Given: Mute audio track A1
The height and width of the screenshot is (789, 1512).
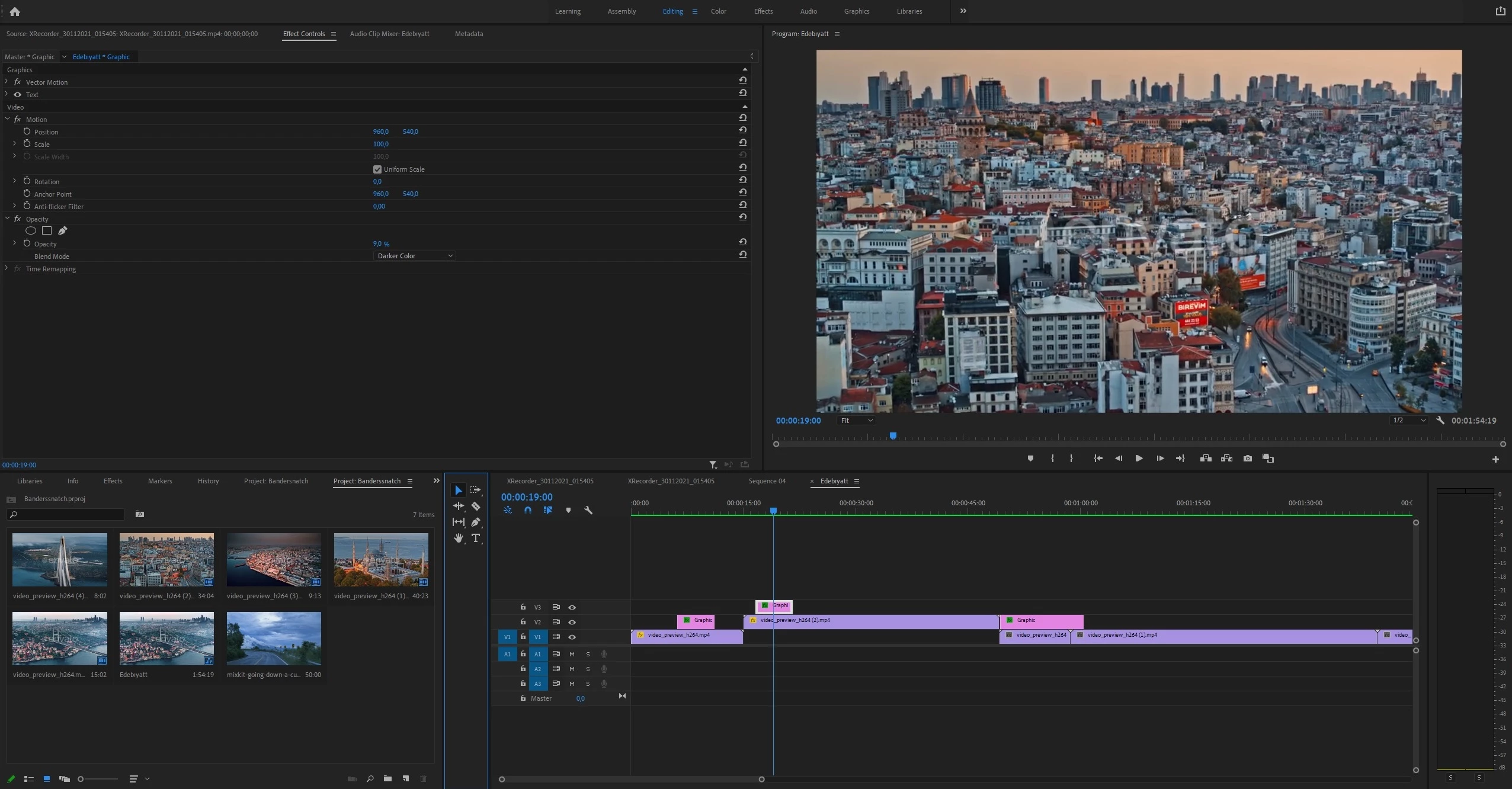Looking at the screenshot, I should [x=572, y=654].
